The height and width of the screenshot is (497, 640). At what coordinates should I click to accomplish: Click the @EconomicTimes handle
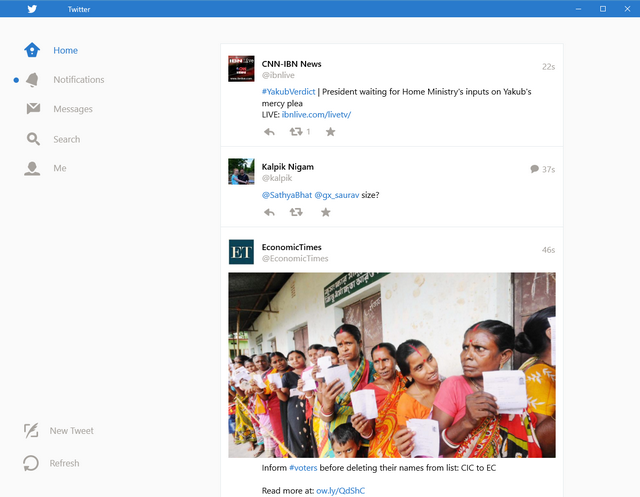click(x=295, y=258)
